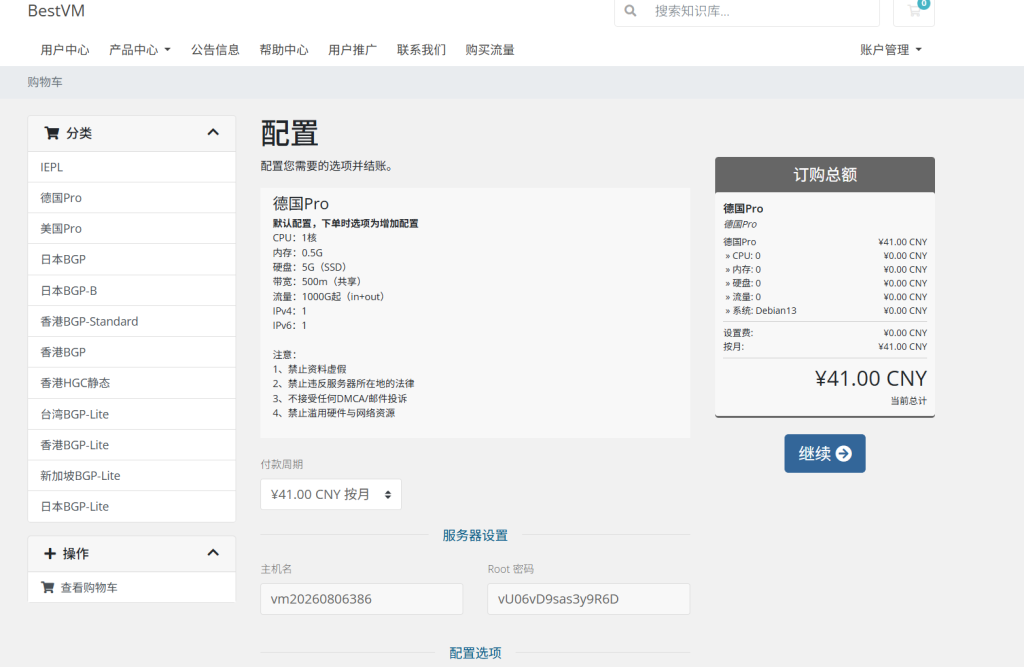The width and height of the screenshot is (1024, 667).
Task: Click the 按月 line in order summary
Action: (x=825, y=346)
